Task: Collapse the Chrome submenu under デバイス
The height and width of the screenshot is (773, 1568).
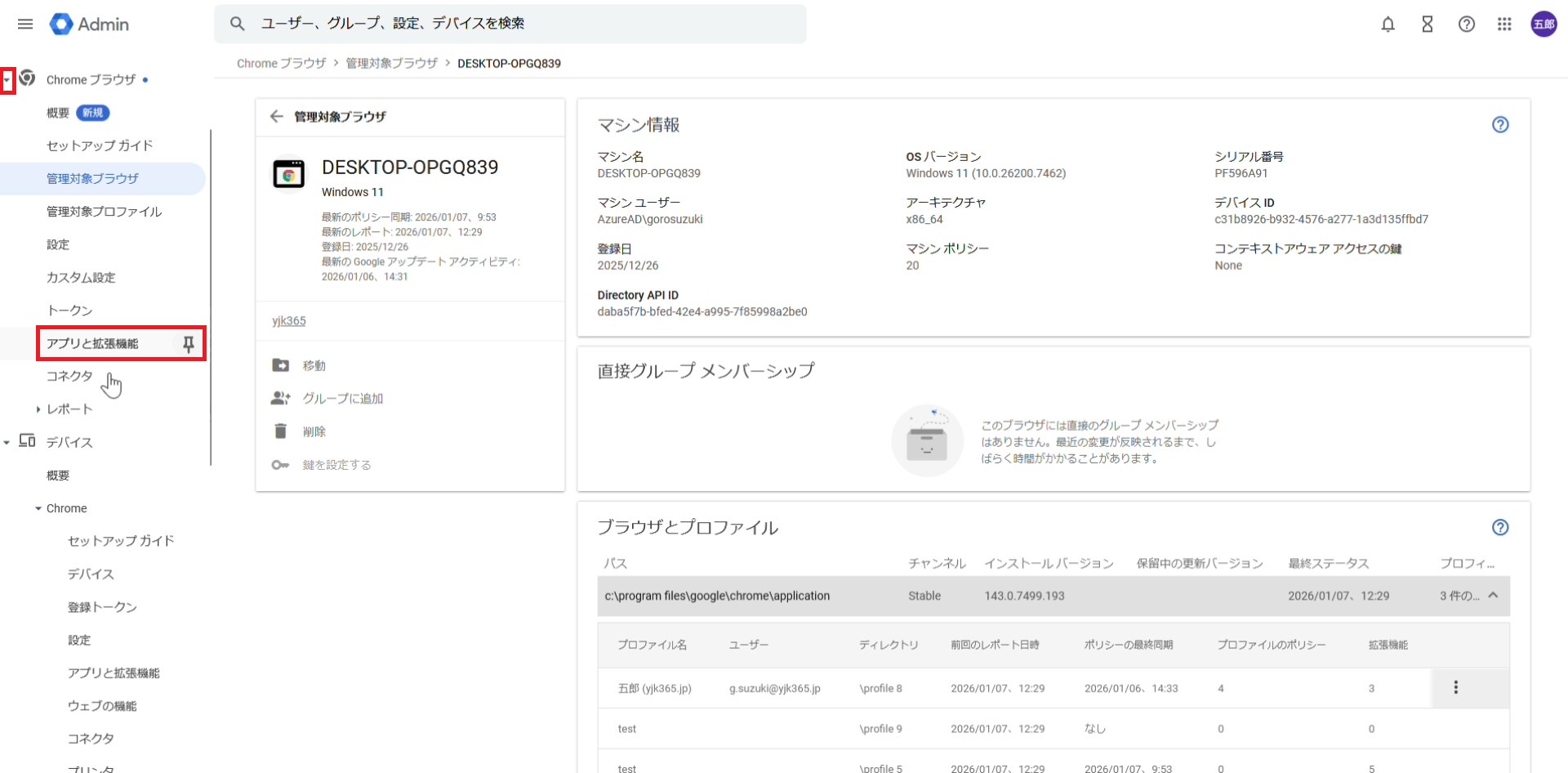Action: [38, 508]
